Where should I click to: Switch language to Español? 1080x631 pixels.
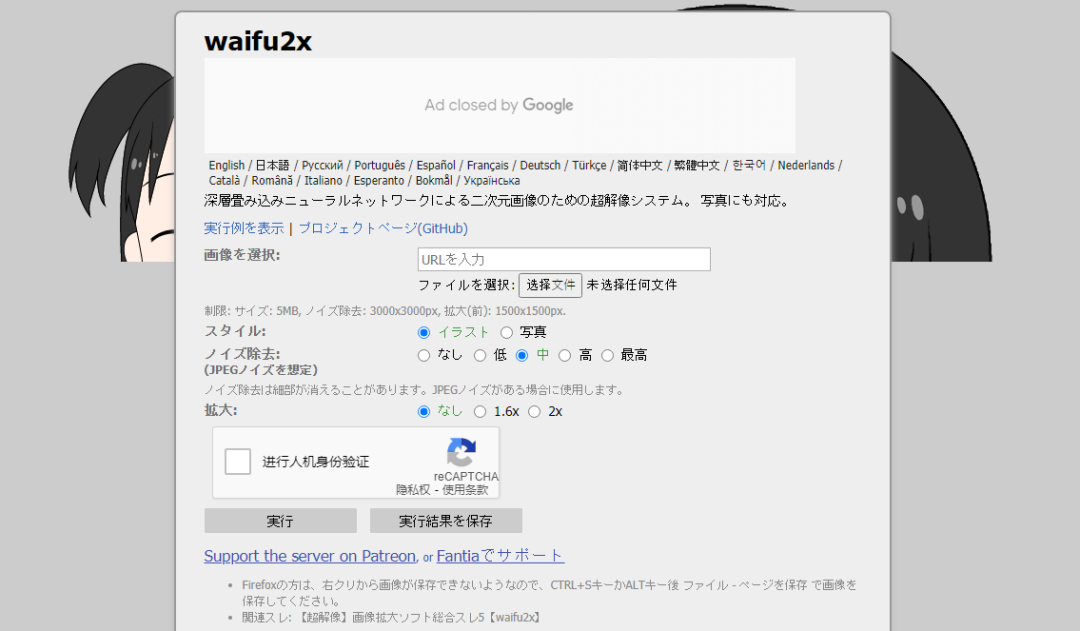tap(436, 165)
